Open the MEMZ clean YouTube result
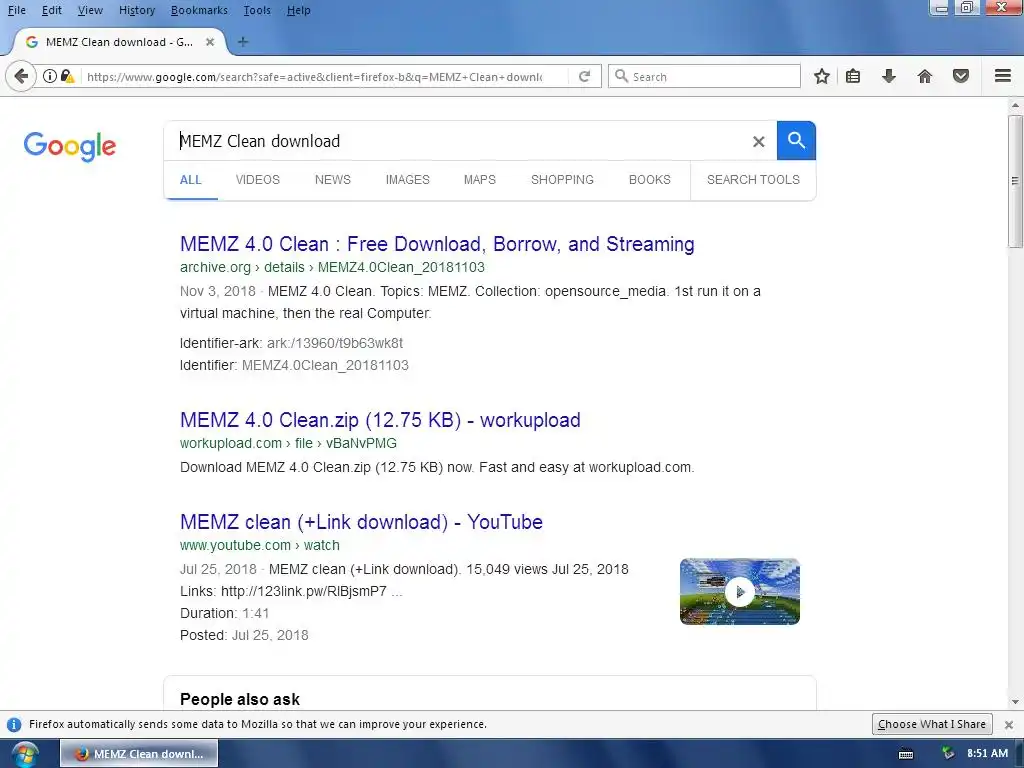The width and height of the screenshot is (1024, 768). [x=361, y=522]
